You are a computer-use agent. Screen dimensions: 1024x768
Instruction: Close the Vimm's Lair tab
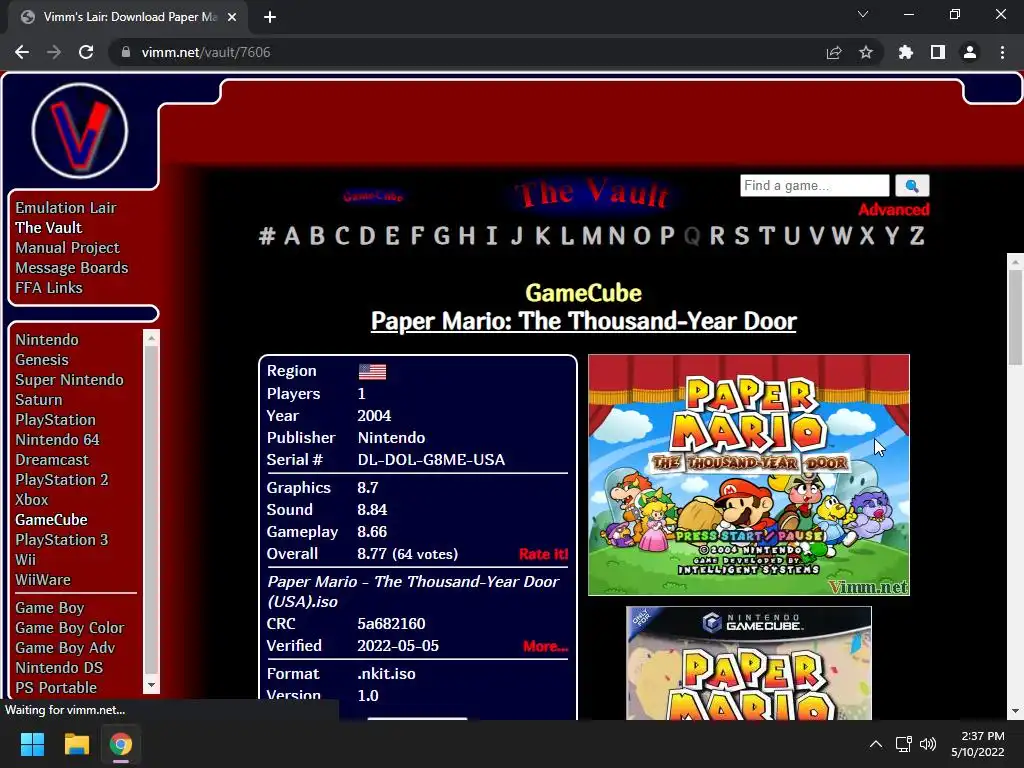[232, 17]
